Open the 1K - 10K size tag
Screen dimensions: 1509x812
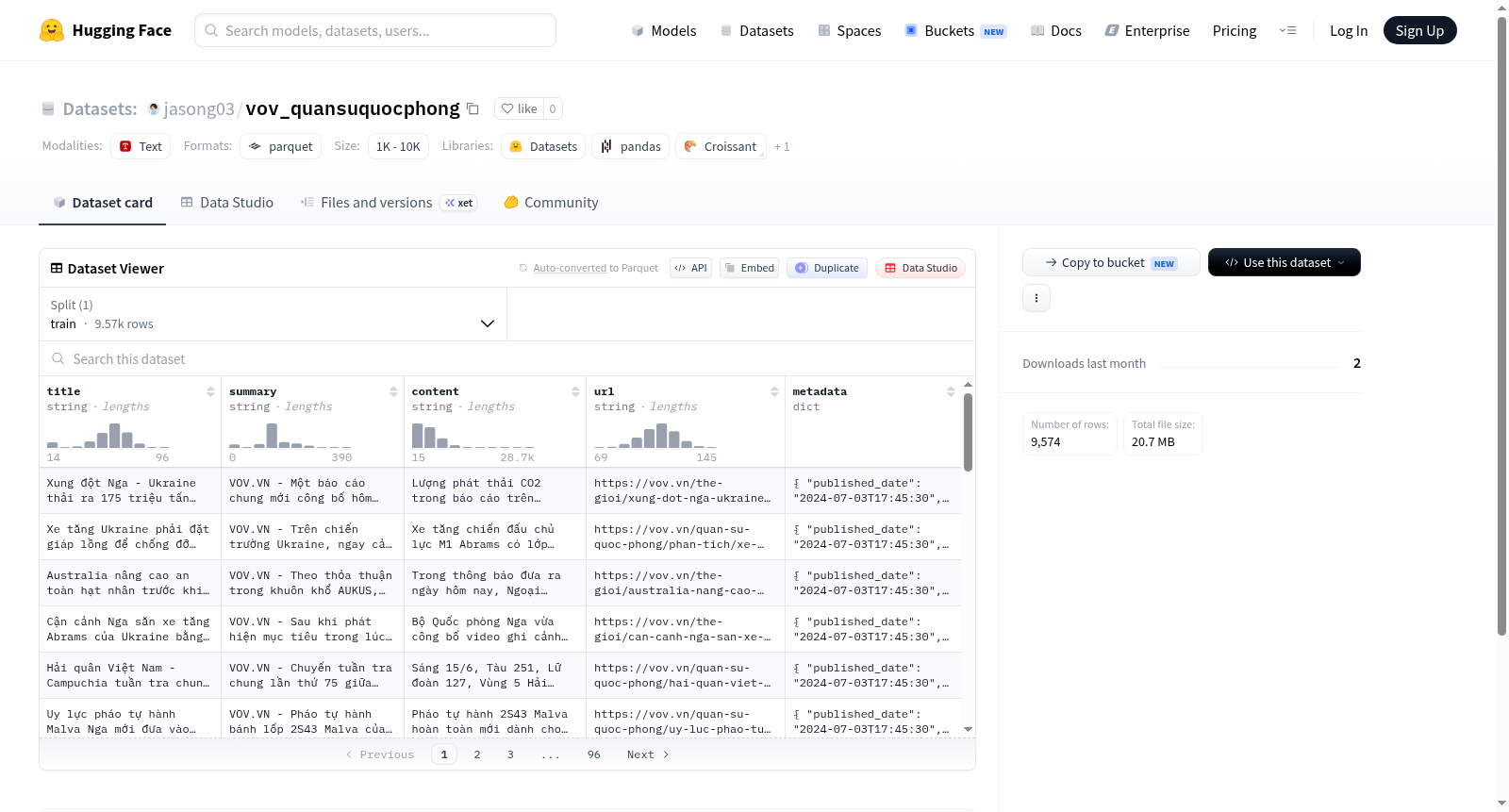[398, 146]
